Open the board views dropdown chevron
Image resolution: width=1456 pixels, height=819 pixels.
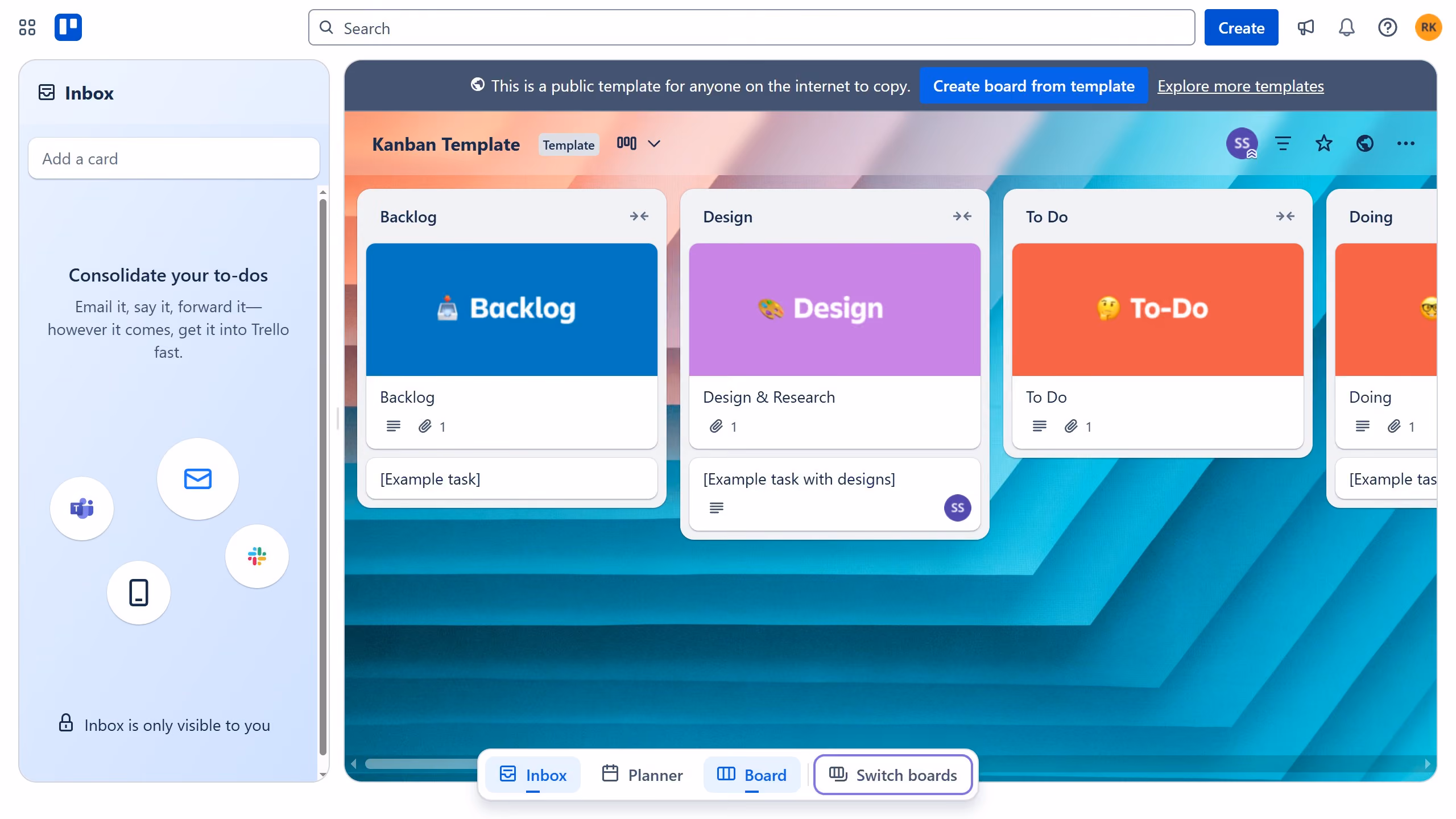pos(654,143)
